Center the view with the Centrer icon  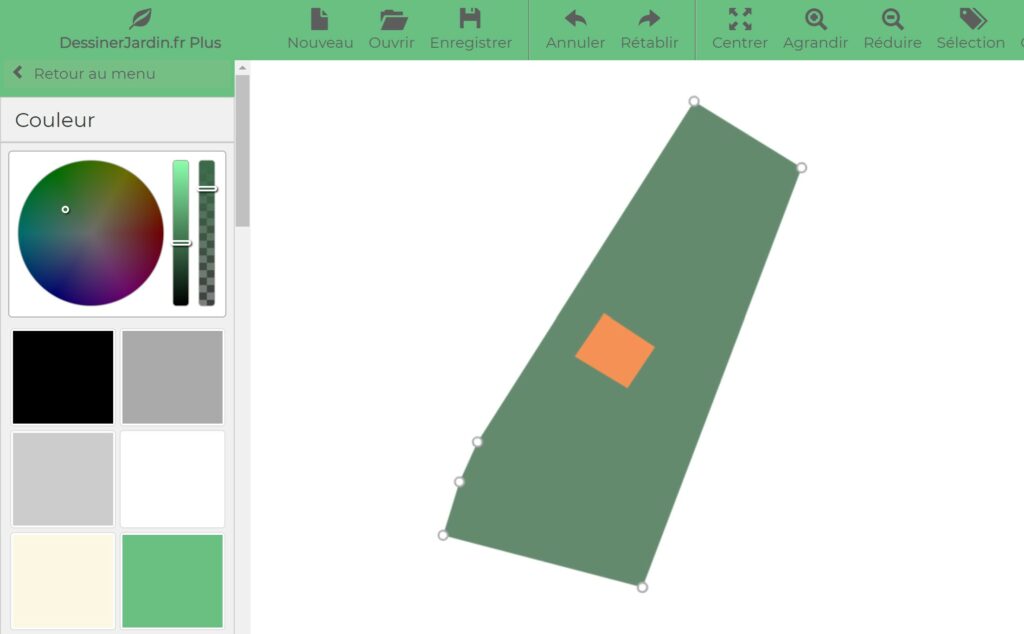740,19
